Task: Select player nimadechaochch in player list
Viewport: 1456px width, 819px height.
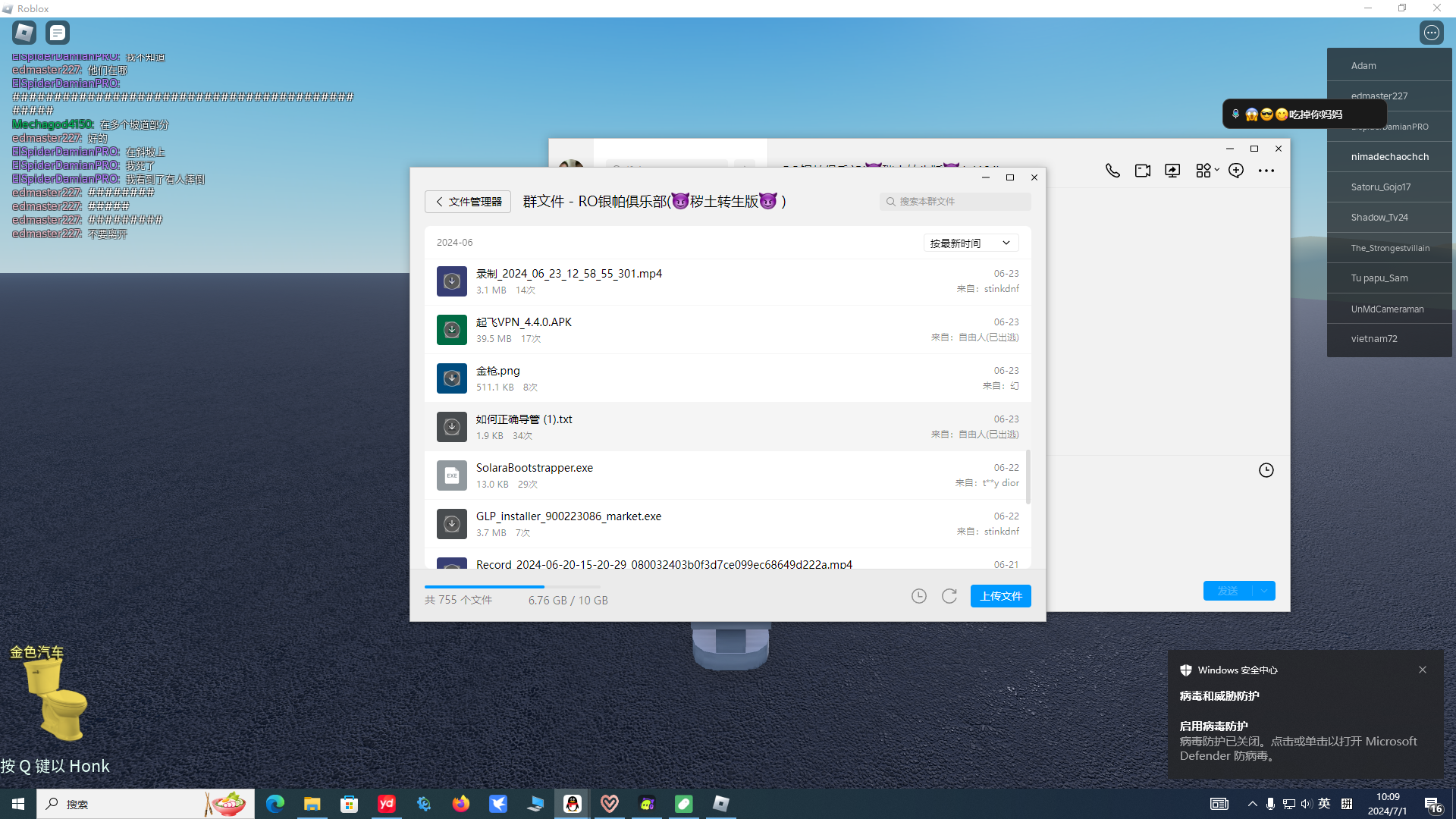Action: point(1389,157)
